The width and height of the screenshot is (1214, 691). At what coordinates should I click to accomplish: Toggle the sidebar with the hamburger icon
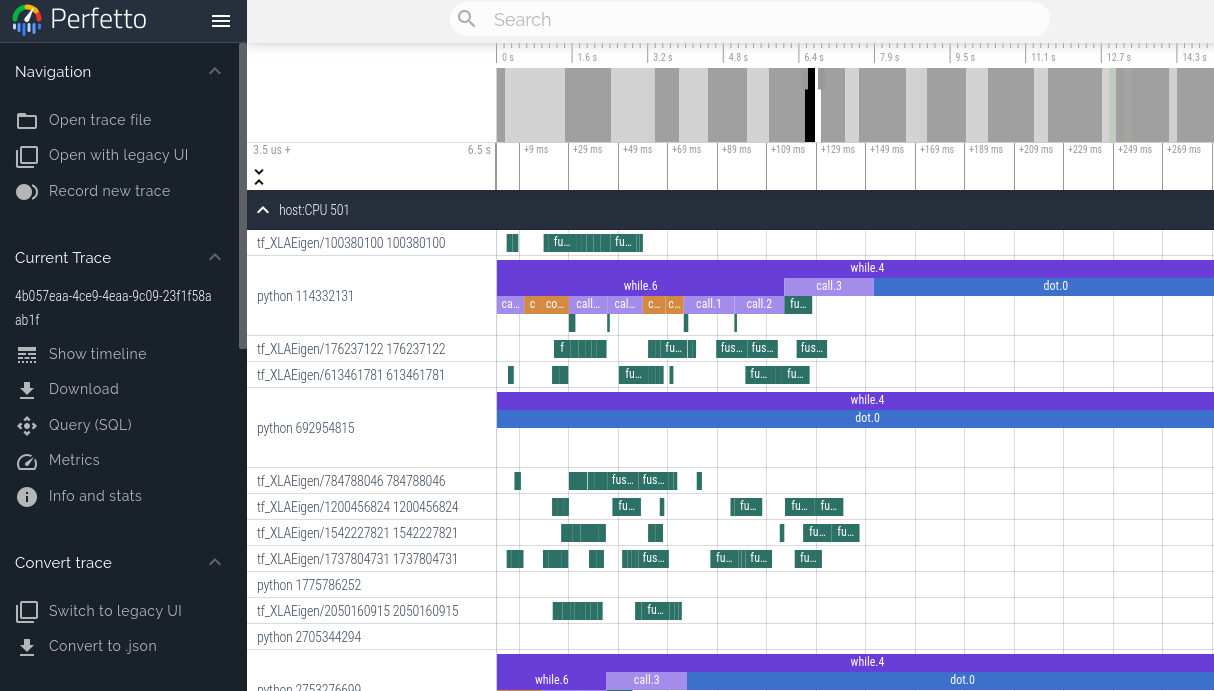point(221,21)
